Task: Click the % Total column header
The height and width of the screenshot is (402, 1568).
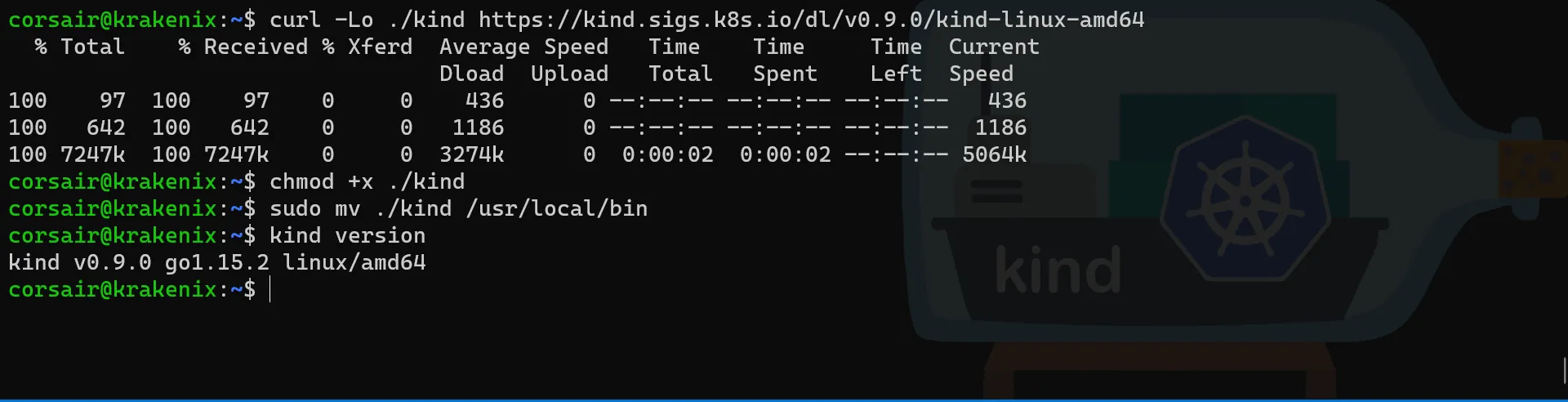Action: pyautogui.click(x=79, y=47)
